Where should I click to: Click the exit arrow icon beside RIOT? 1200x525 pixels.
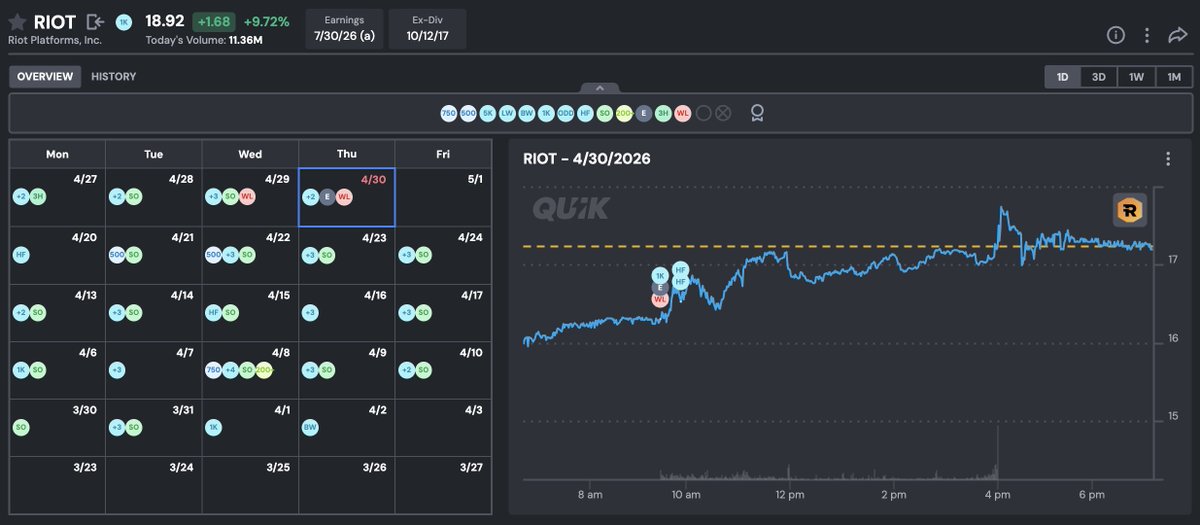point(95,22)
